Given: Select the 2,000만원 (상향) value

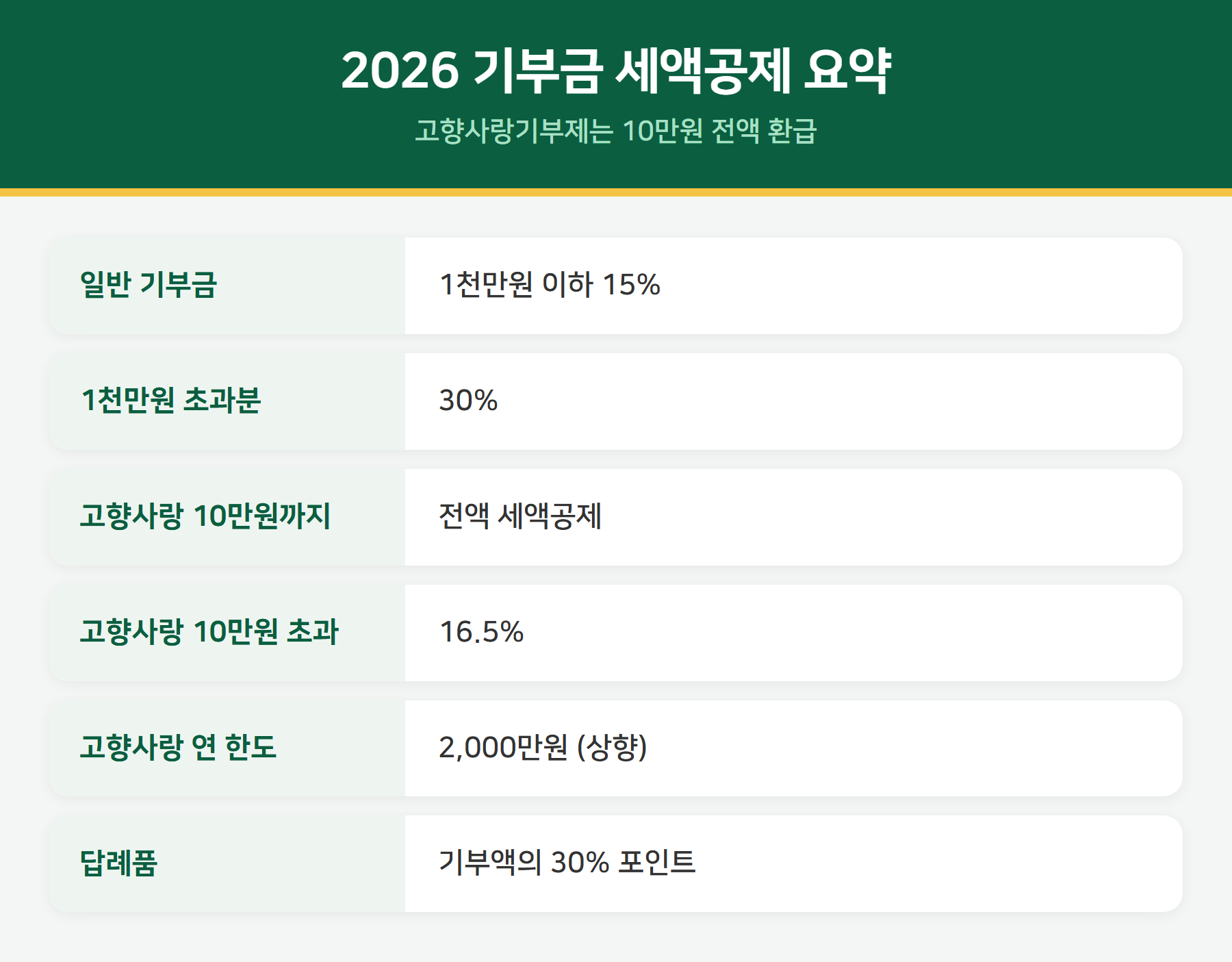Looking at the screenshot, I should (543, 747).
